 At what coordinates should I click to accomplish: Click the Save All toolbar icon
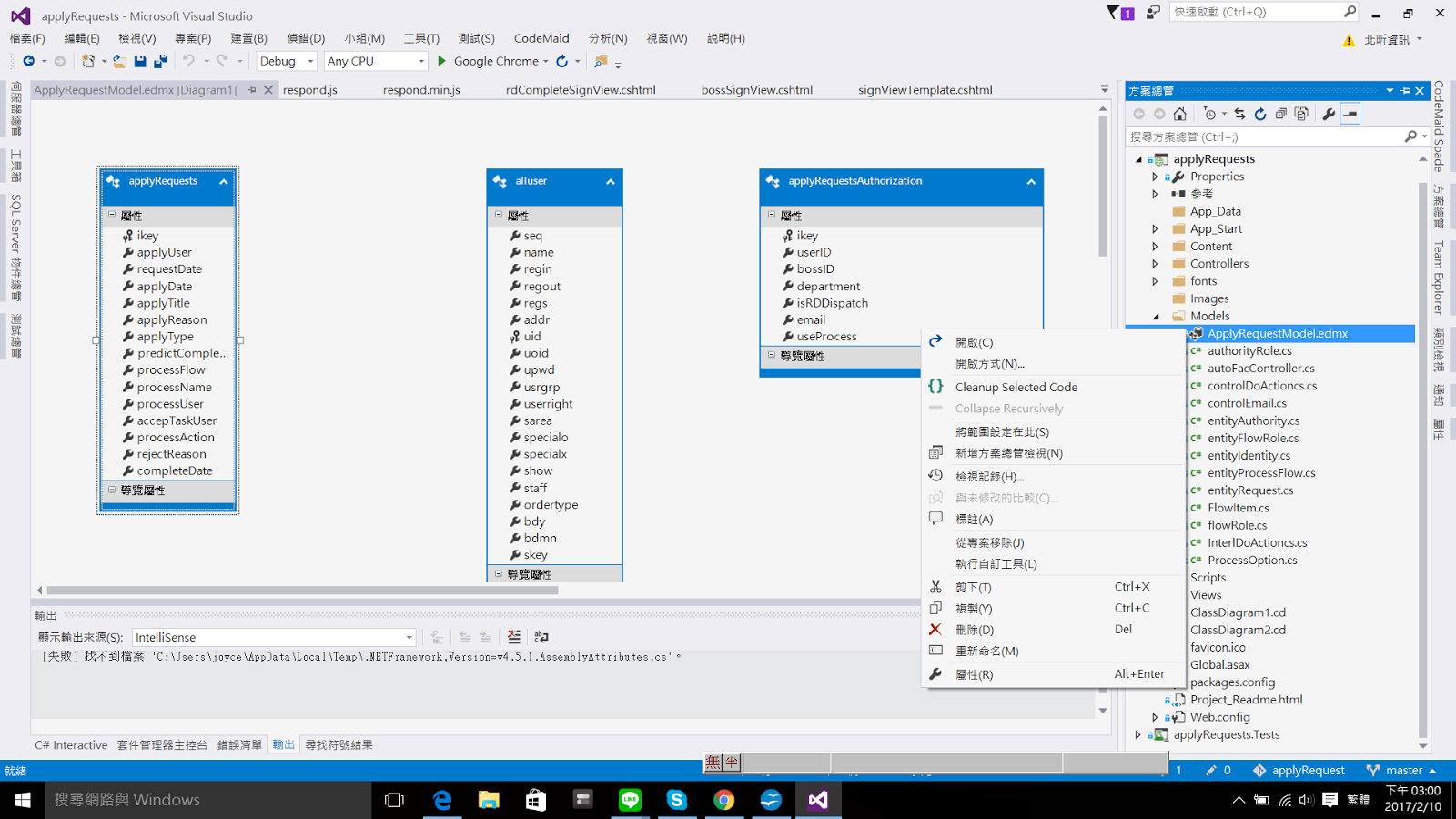coord(161,60)
